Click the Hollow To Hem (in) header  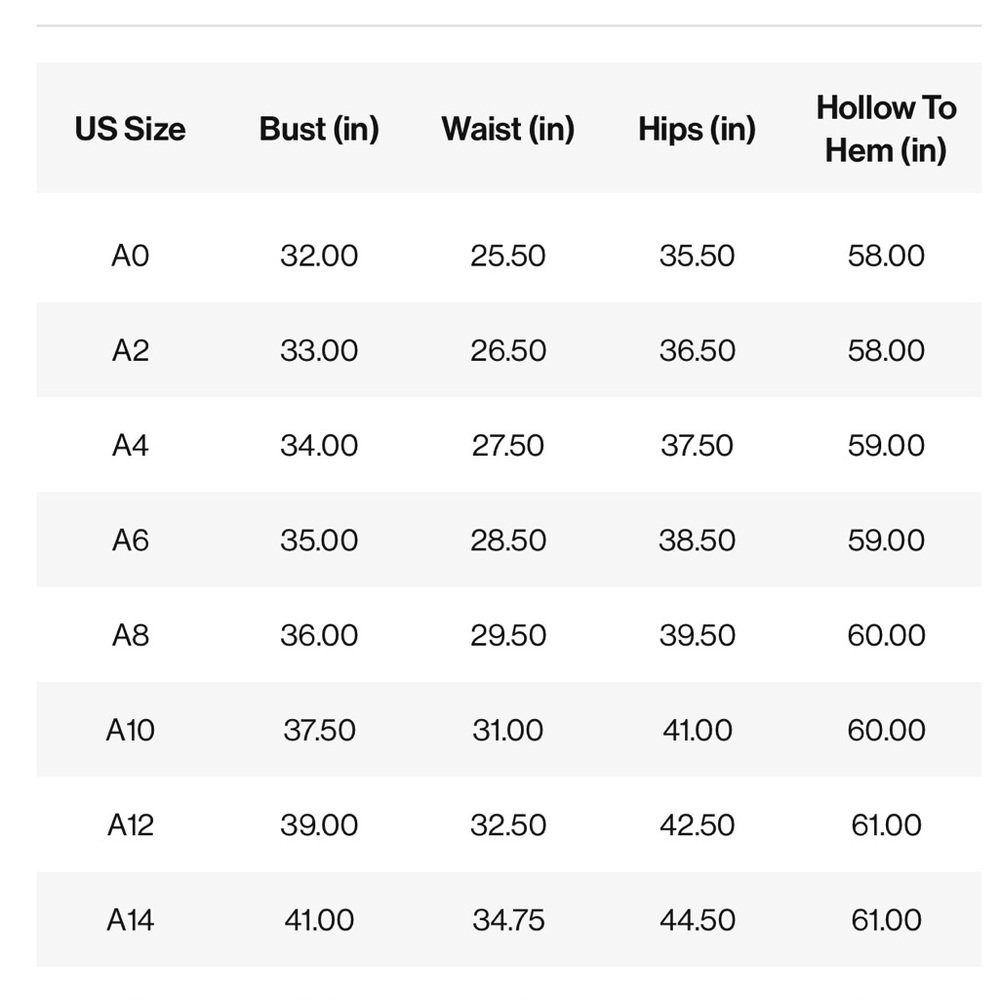pos(886,129)
